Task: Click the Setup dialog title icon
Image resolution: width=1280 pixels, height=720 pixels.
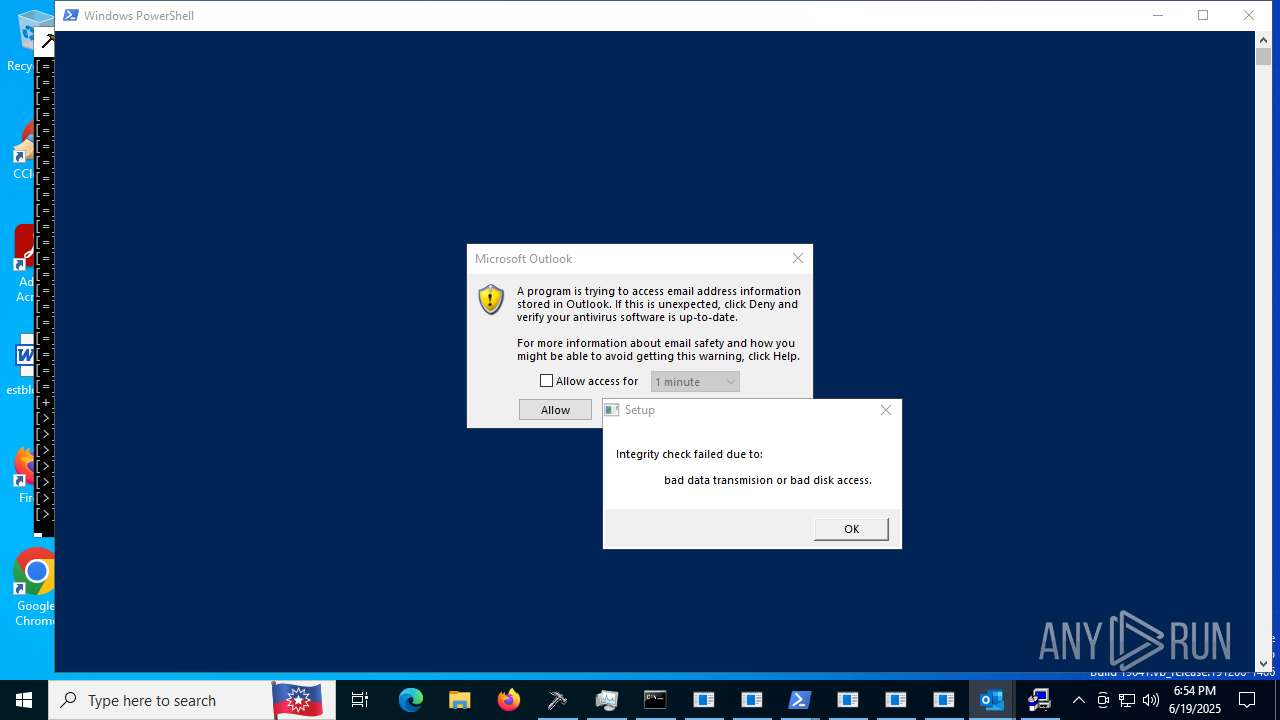Action: coord(612,410)
